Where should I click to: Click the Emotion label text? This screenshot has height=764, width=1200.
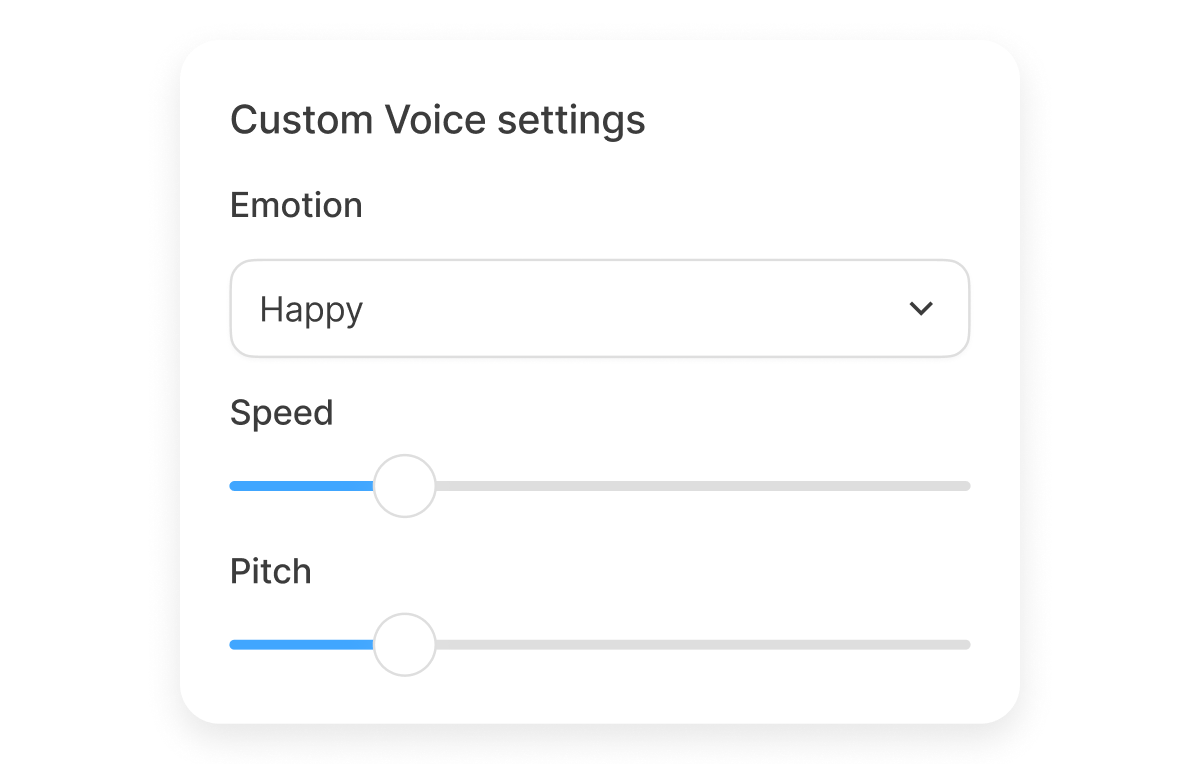click(296, 205)
